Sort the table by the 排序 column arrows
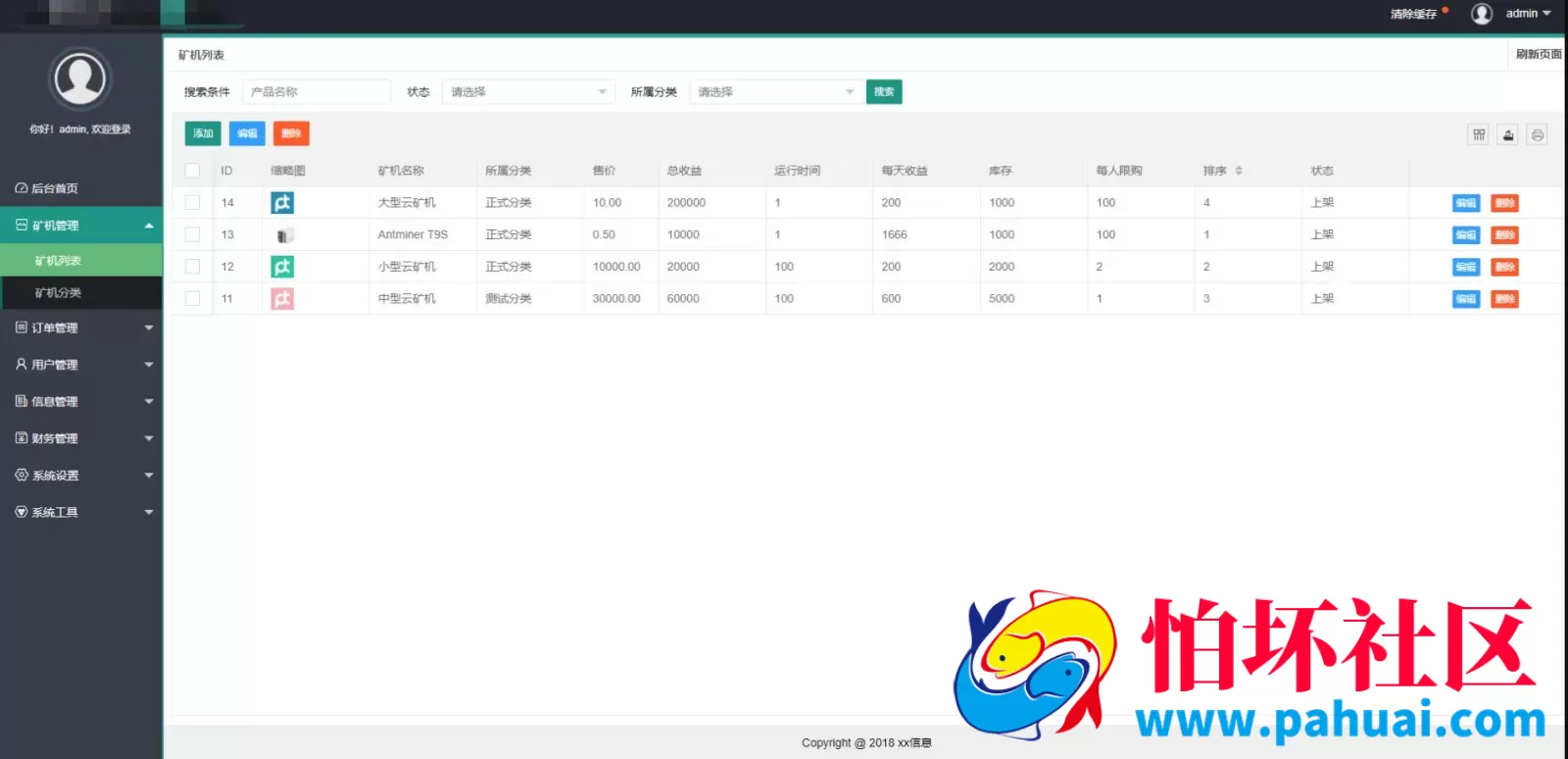The image size is (1568, 759). click(x=1239, y=171)
